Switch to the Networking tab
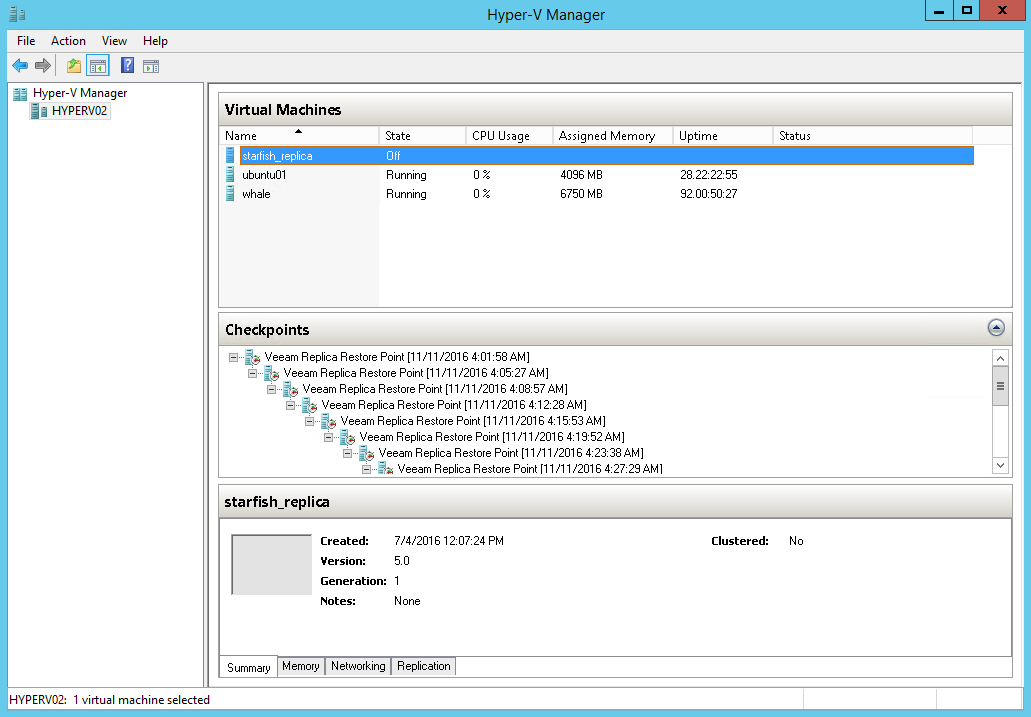 click(358, 666)
